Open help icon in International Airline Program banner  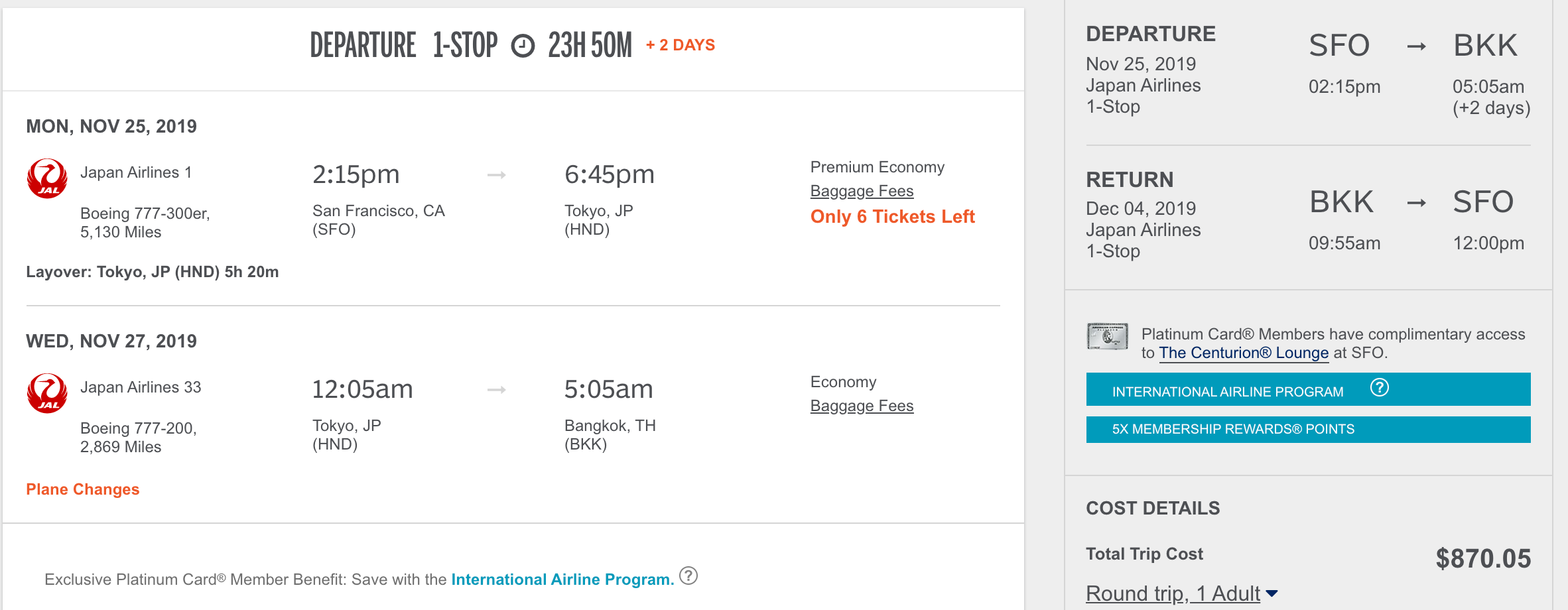coord(1380,387)
